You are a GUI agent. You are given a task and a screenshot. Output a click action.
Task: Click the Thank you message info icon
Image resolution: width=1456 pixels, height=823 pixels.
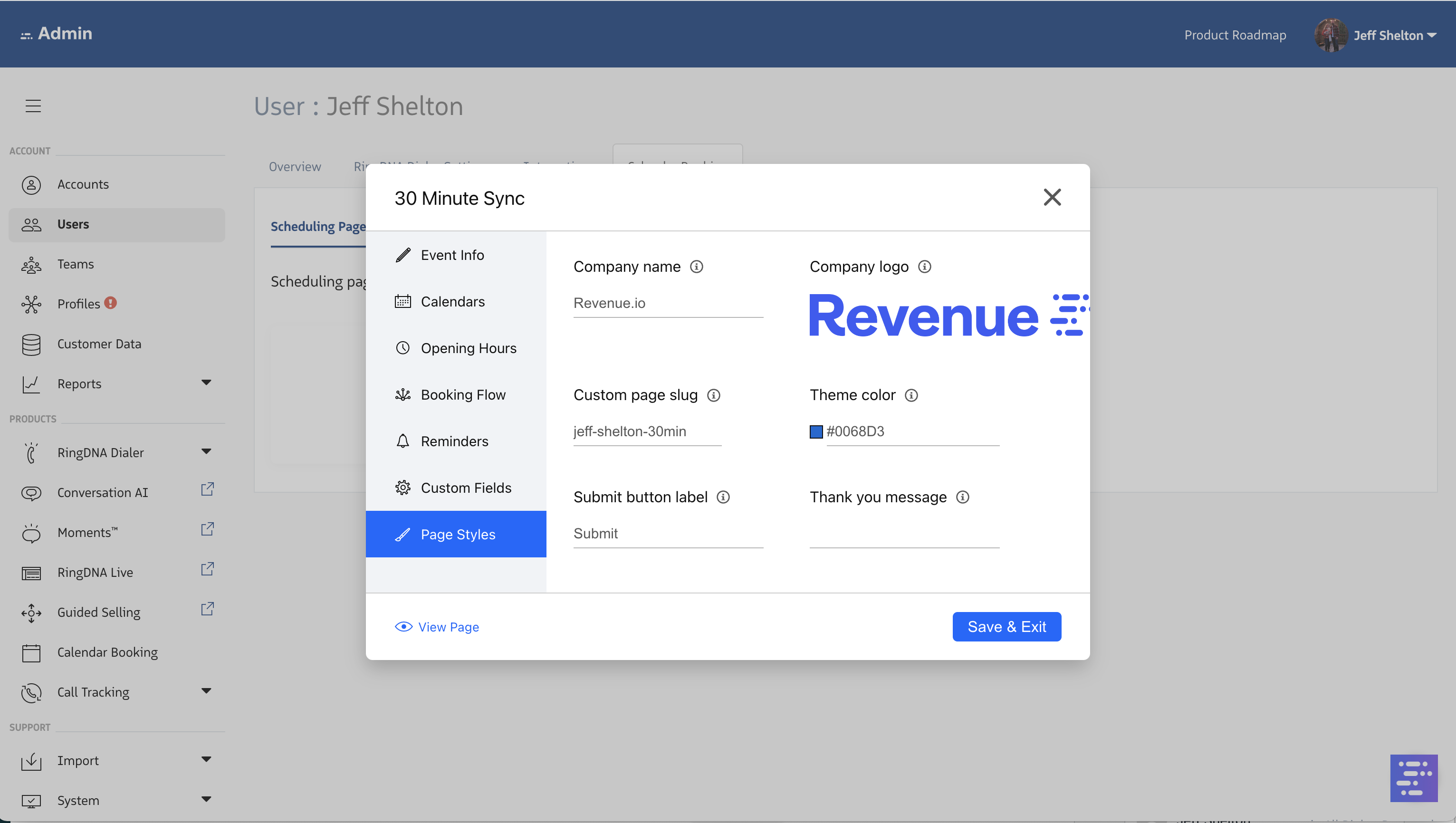tap(963, 498)
